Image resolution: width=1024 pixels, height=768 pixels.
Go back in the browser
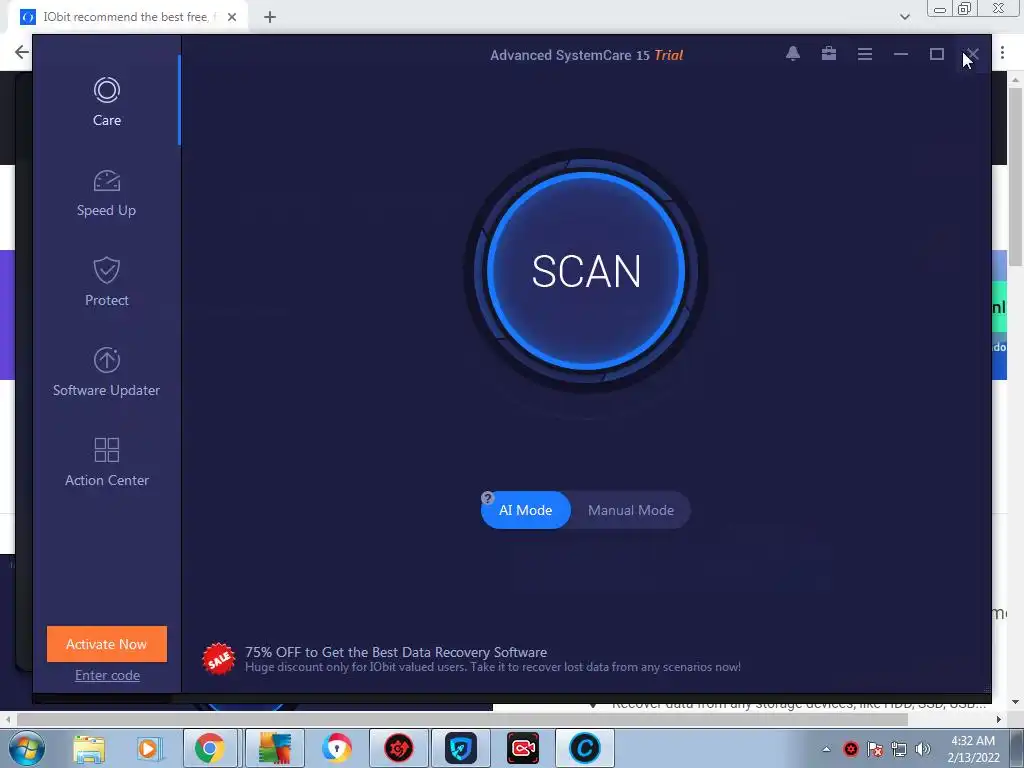coord(22,52)
